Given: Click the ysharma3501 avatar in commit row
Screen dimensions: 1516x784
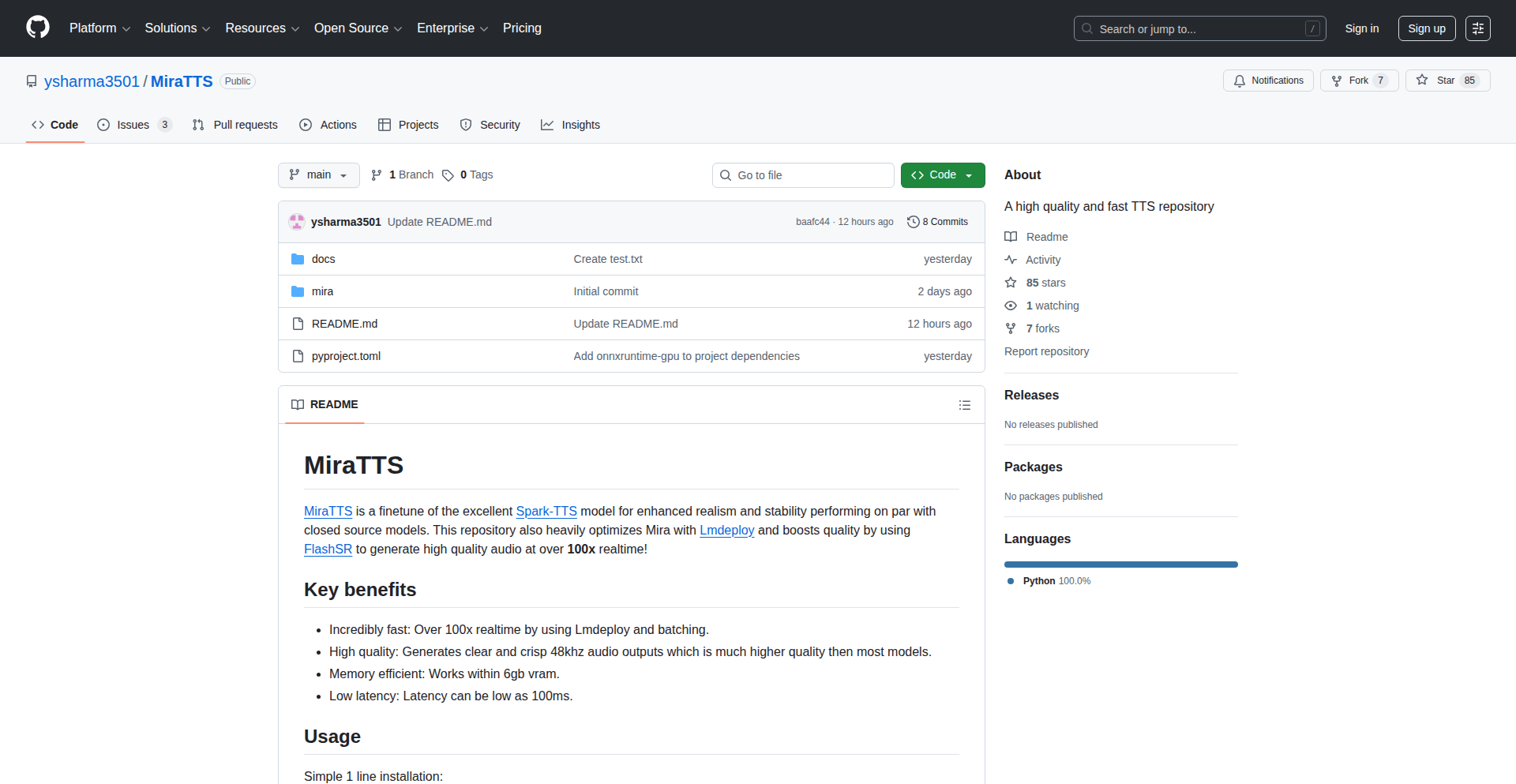Looking at the screenshot, I should coord(297,222).
